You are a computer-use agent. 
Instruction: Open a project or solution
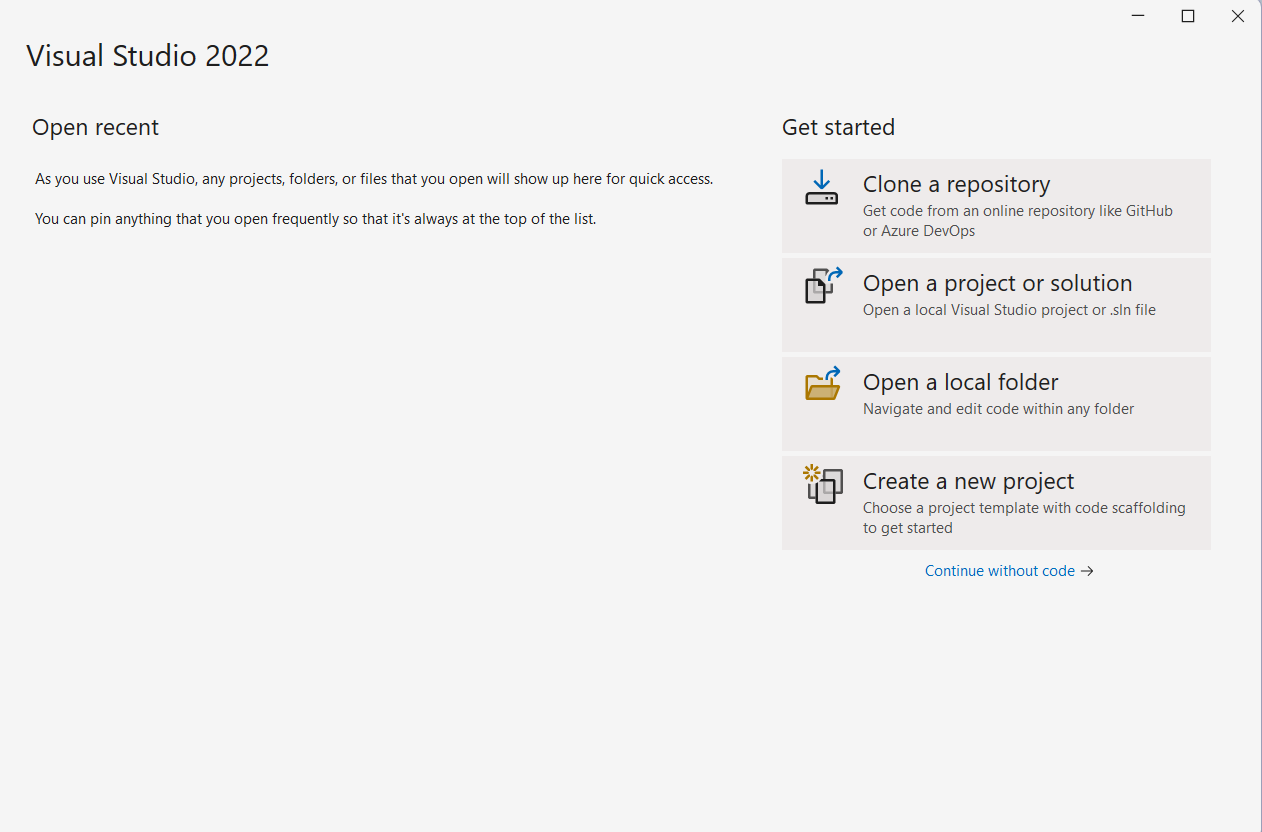point(996,304)
